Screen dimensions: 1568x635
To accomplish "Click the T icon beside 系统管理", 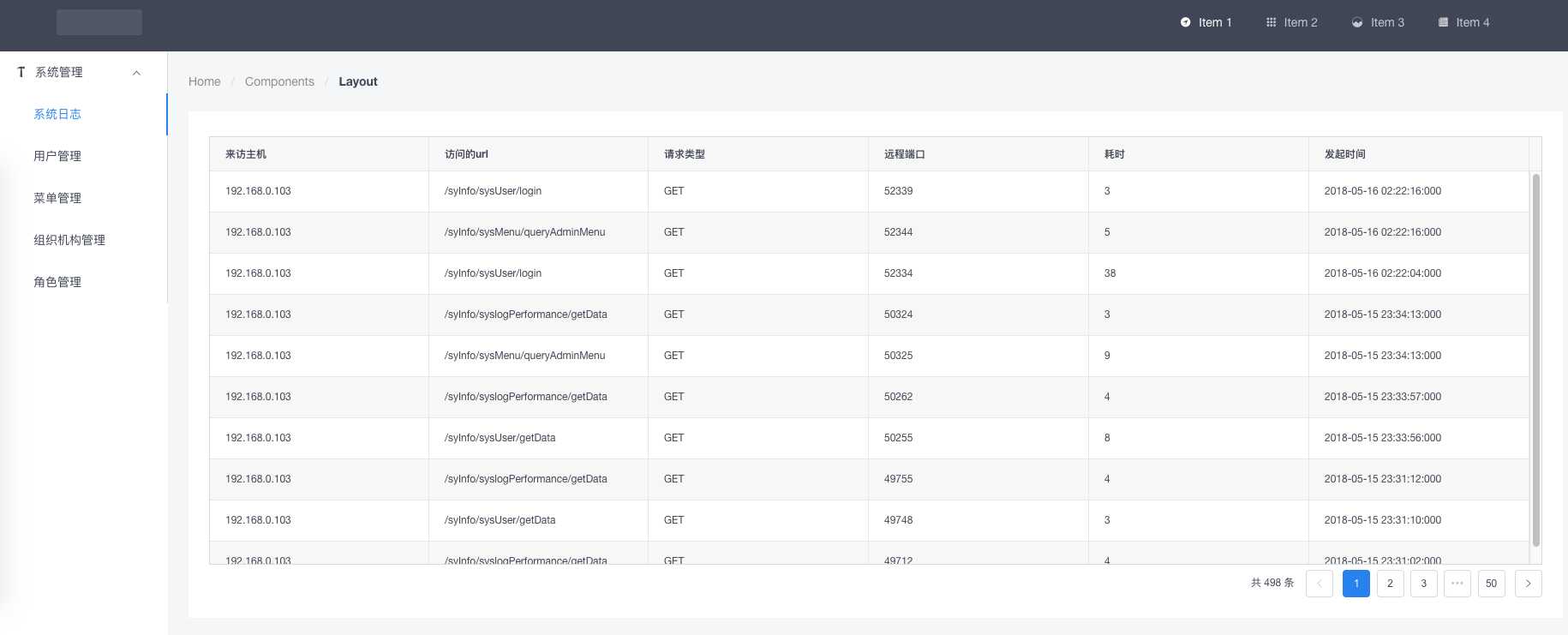I will (x=21, y=72).
